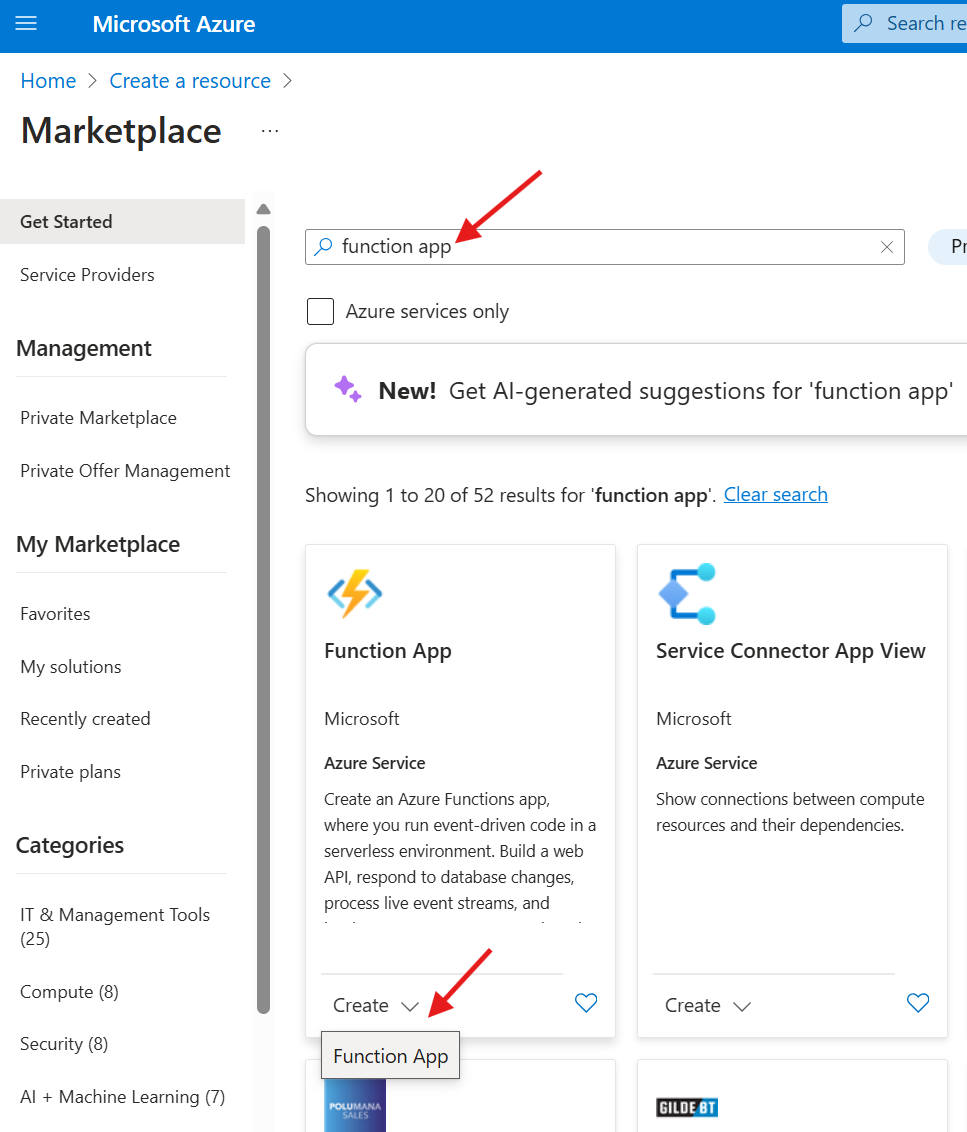Switch to the Get Started section
The image size is (967, 1132).
(67, 221)
